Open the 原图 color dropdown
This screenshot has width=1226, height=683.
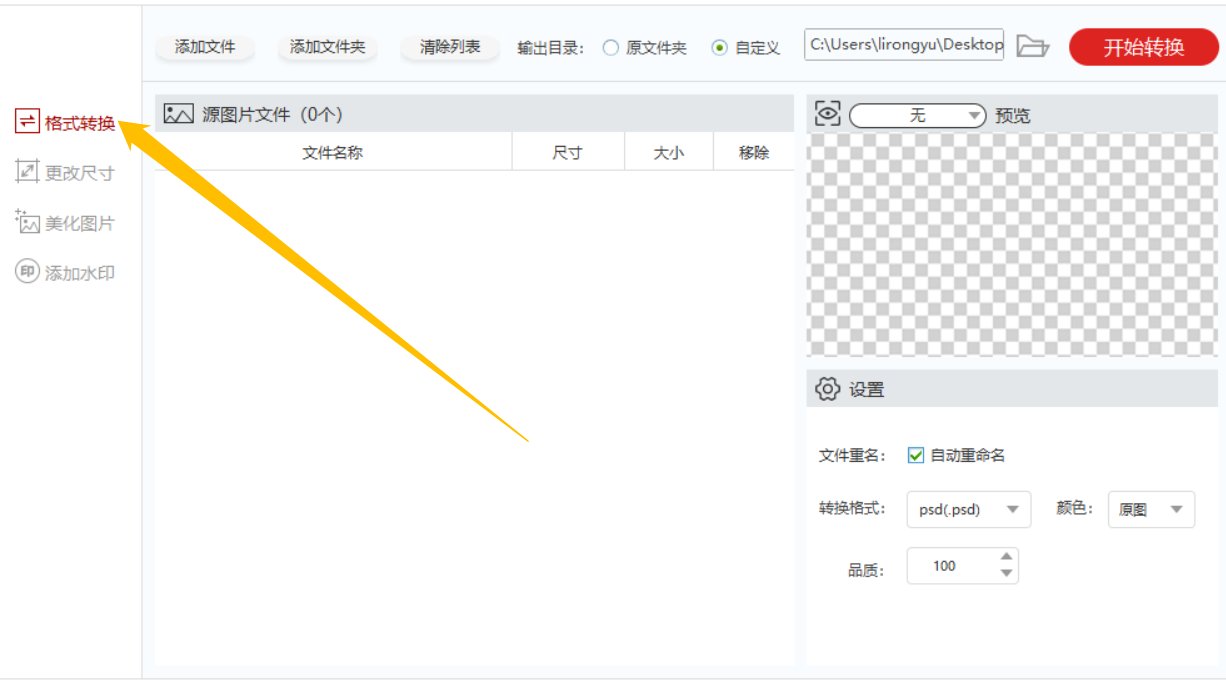tap(1149, 509)
